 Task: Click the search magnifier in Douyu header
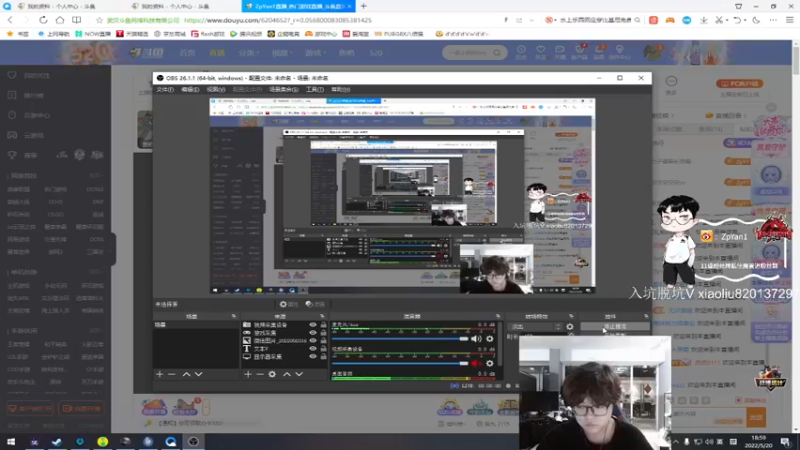click(x=497, y=53)
